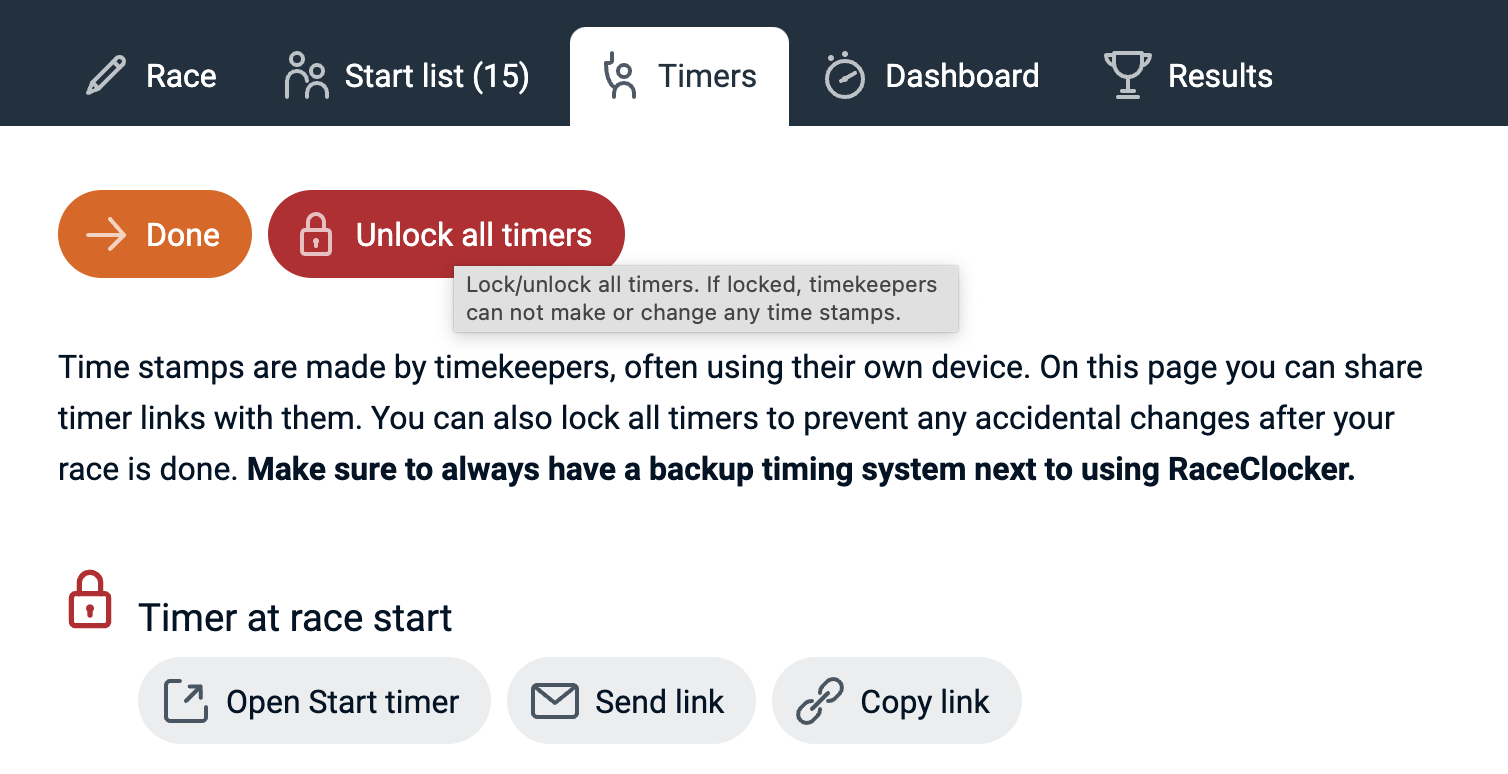Unlock all timers with the red button
This screenshot has height=774, width=1508.
pyautogui.click(x=446, y=235)
